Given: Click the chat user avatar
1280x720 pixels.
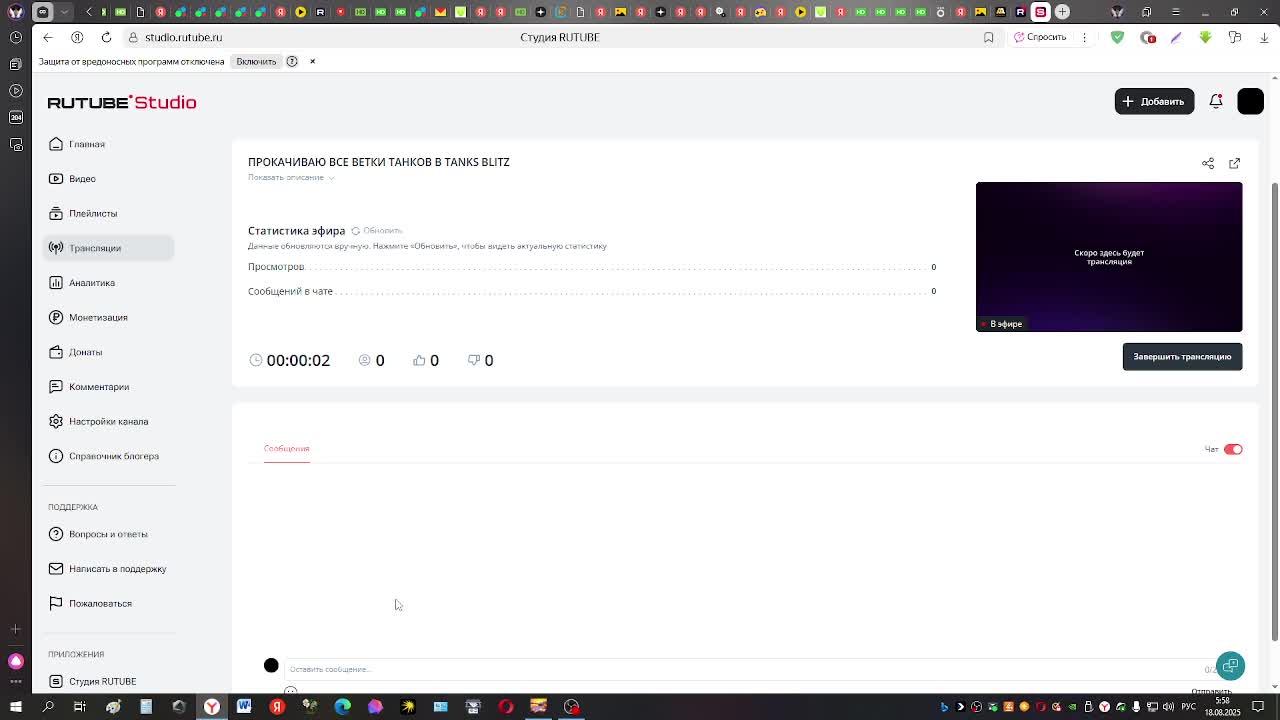Looking at the screenshot, I should pyautogui.click(x=271, y=666).
